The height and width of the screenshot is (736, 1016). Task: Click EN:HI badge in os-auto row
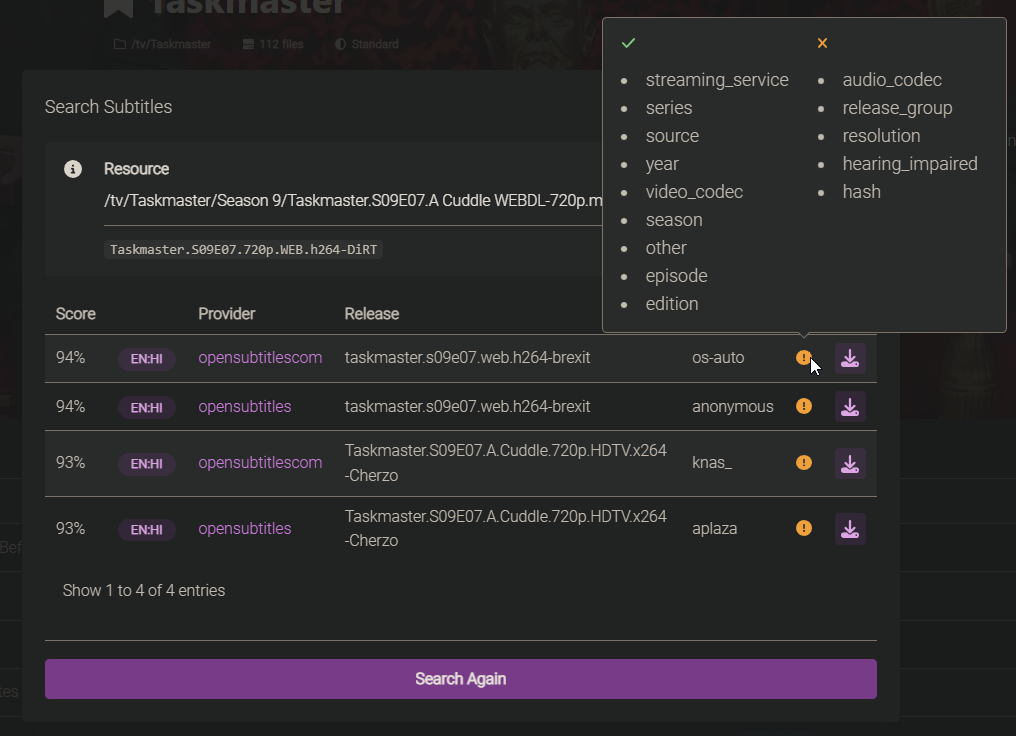pos(146,359)
